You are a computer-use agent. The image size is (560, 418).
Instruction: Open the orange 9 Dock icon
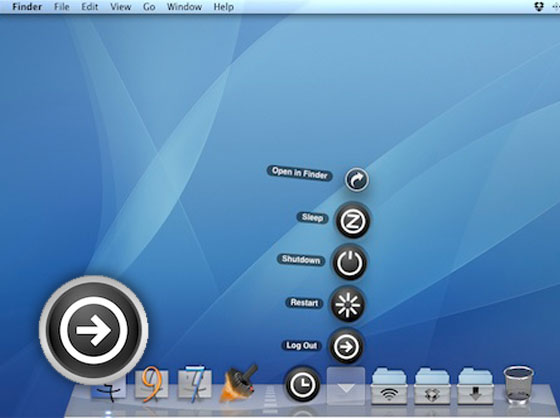coord(152,385)
